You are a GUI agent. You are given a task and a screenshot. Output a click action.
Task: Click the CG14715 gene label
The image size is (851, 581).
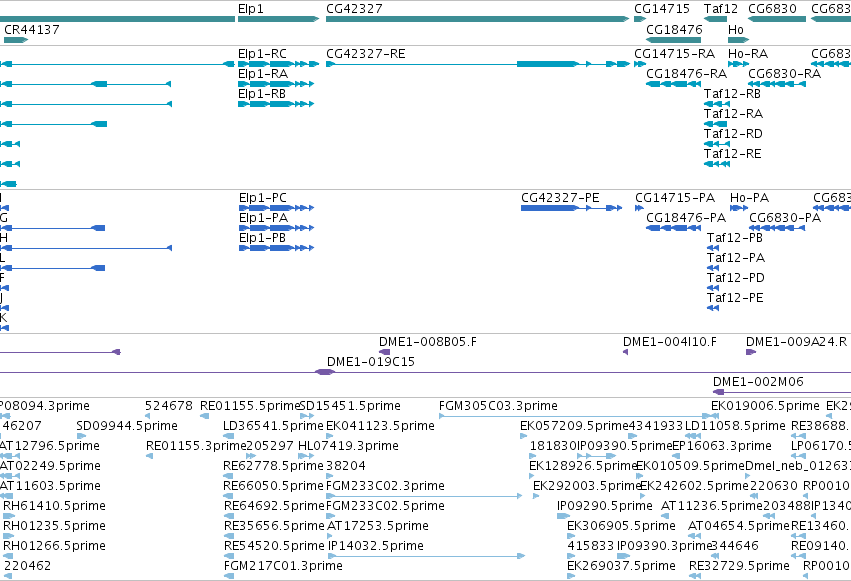point(662,9)
